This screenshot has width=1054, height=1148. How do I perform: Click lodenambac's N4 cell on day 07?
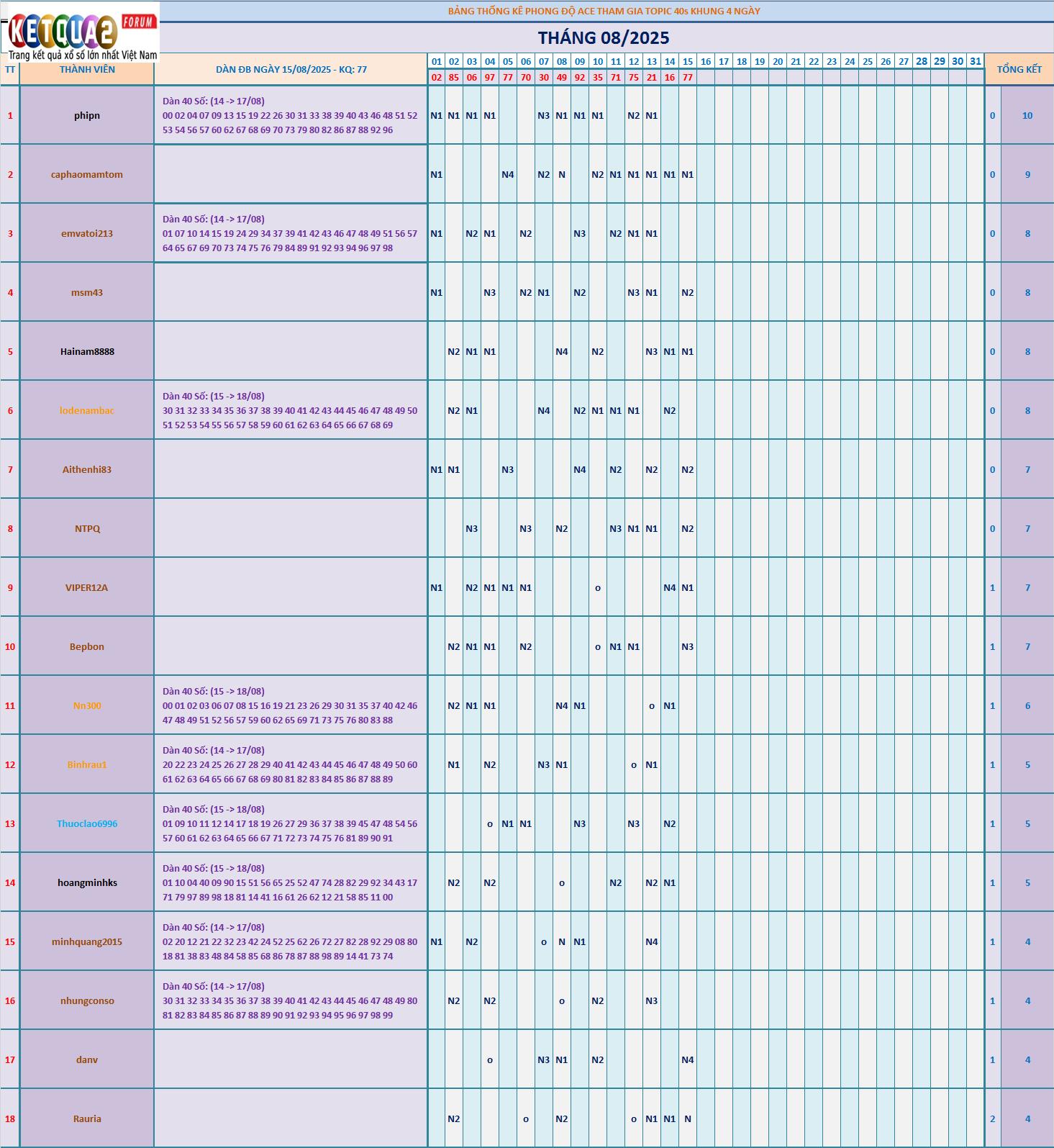tap(544, 411)
